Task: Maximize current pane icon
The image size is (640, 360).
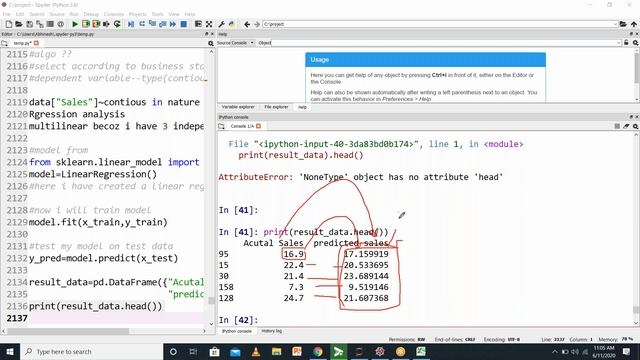Action: coord(198,24)
